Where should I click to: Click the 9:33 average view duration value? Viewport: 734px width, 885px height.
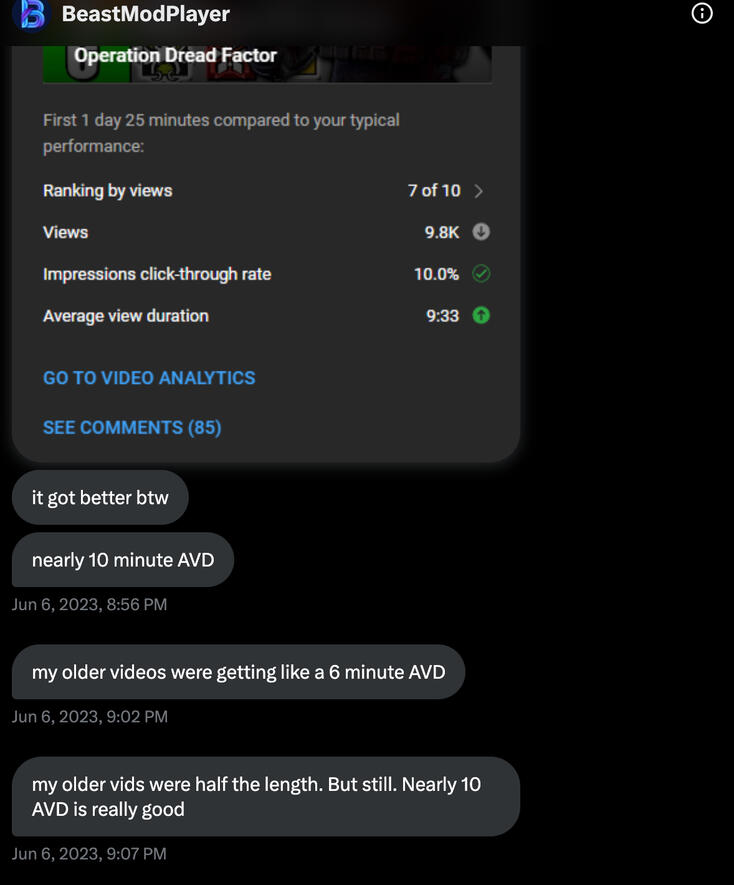coord(442,316)
